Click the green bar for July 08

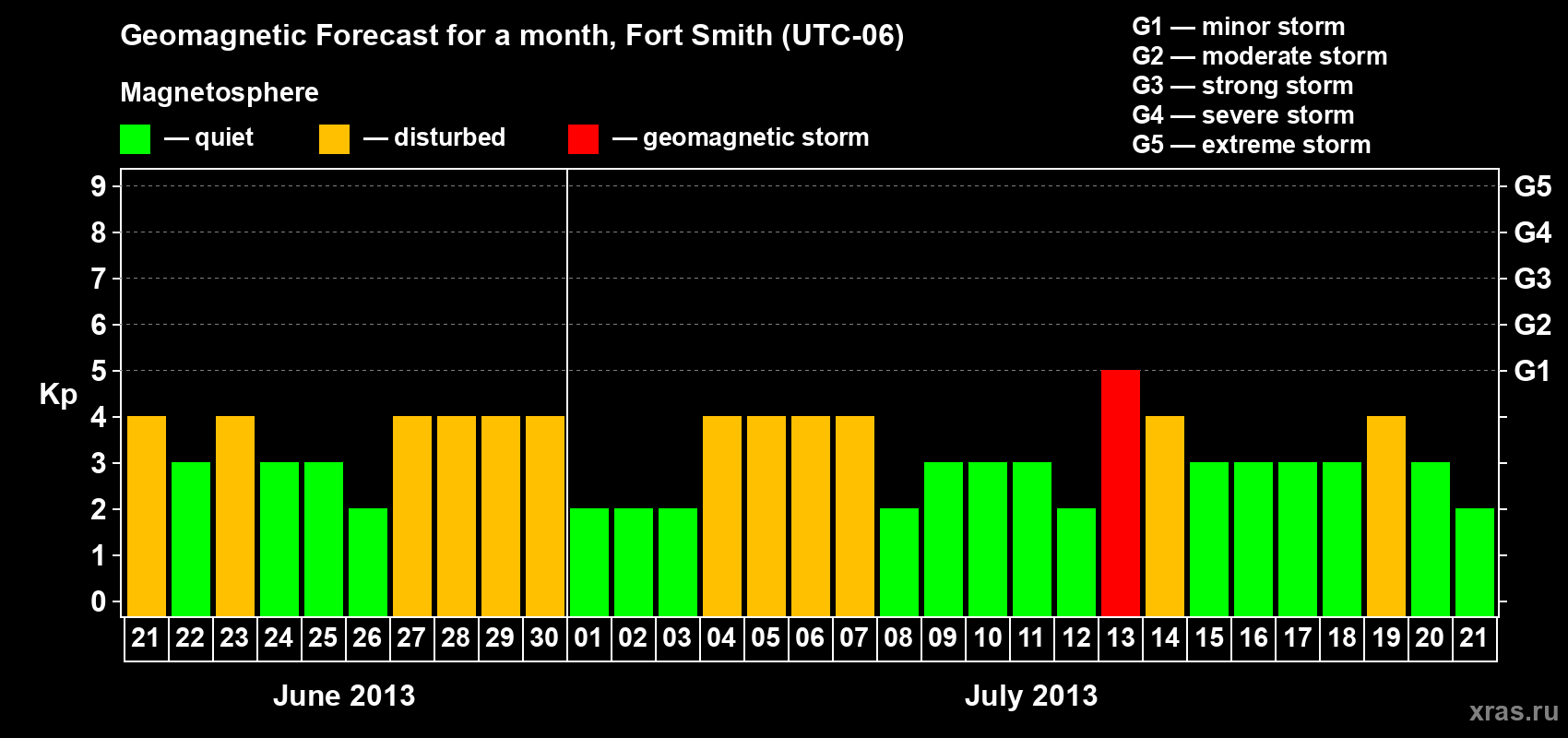pos(899,562)
